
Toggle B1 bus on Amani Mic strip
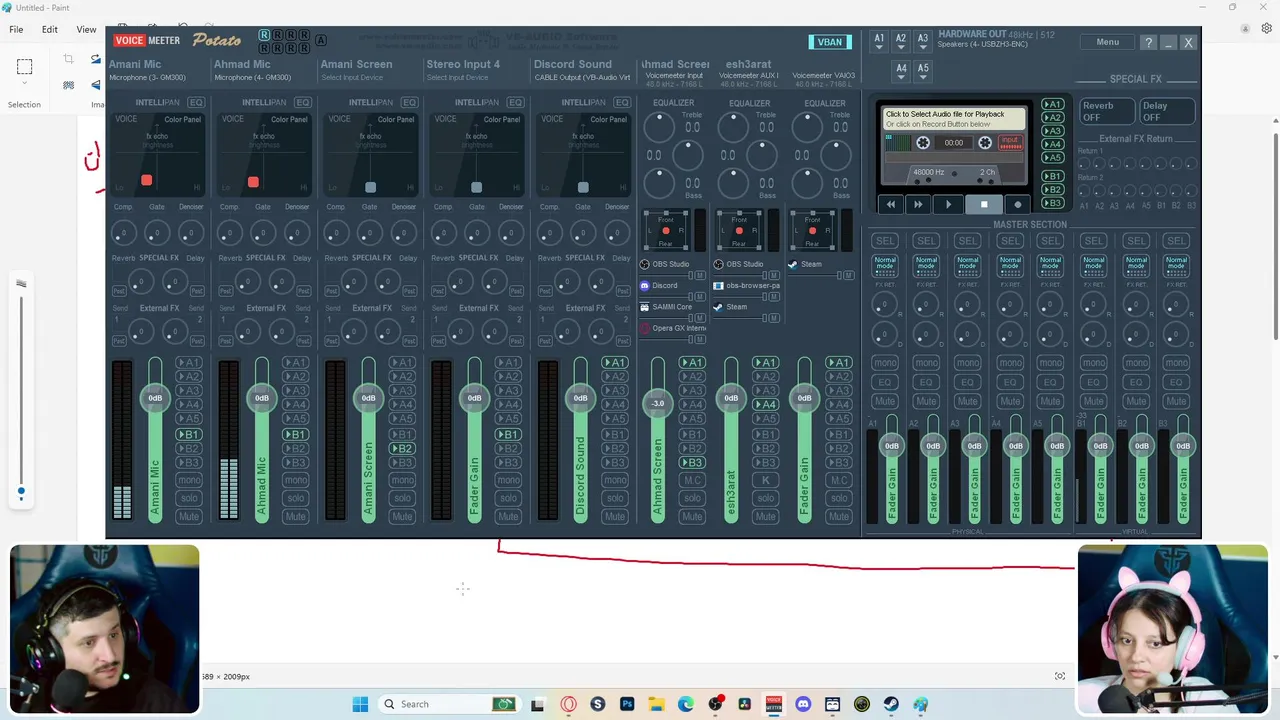[x=188, y=435]
